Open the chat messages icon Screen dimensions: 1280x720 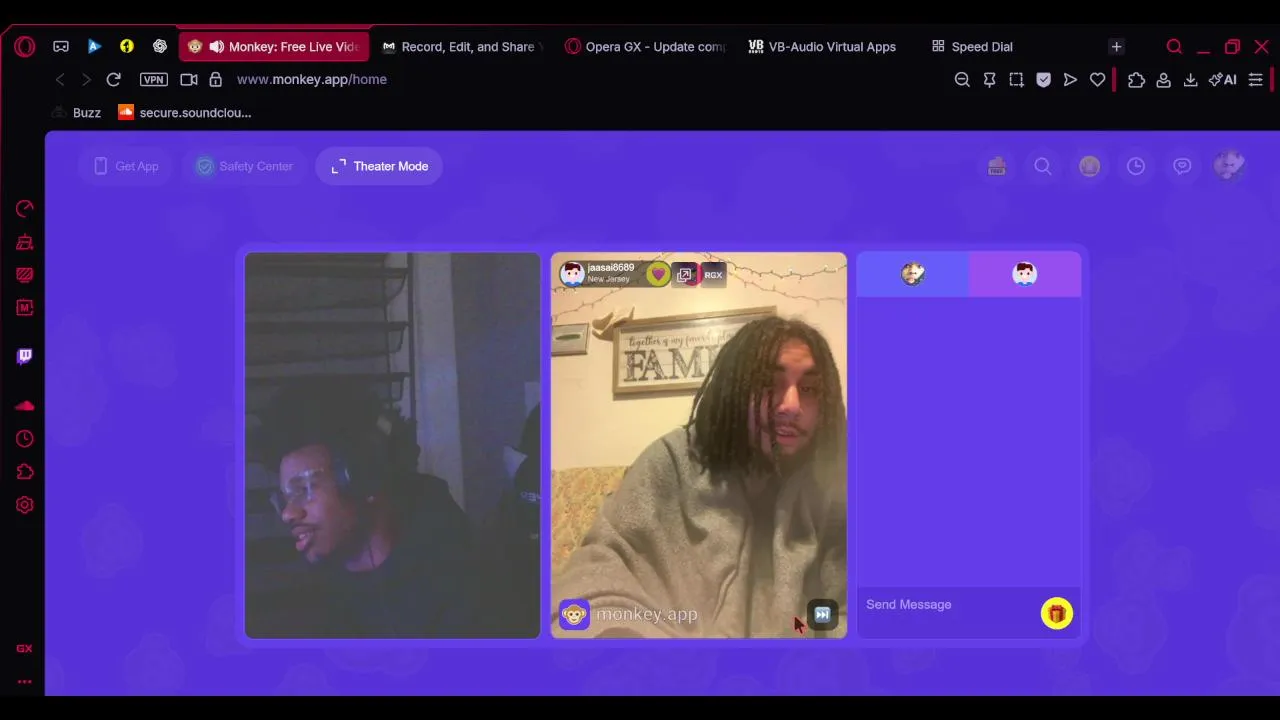(1182, 167)
